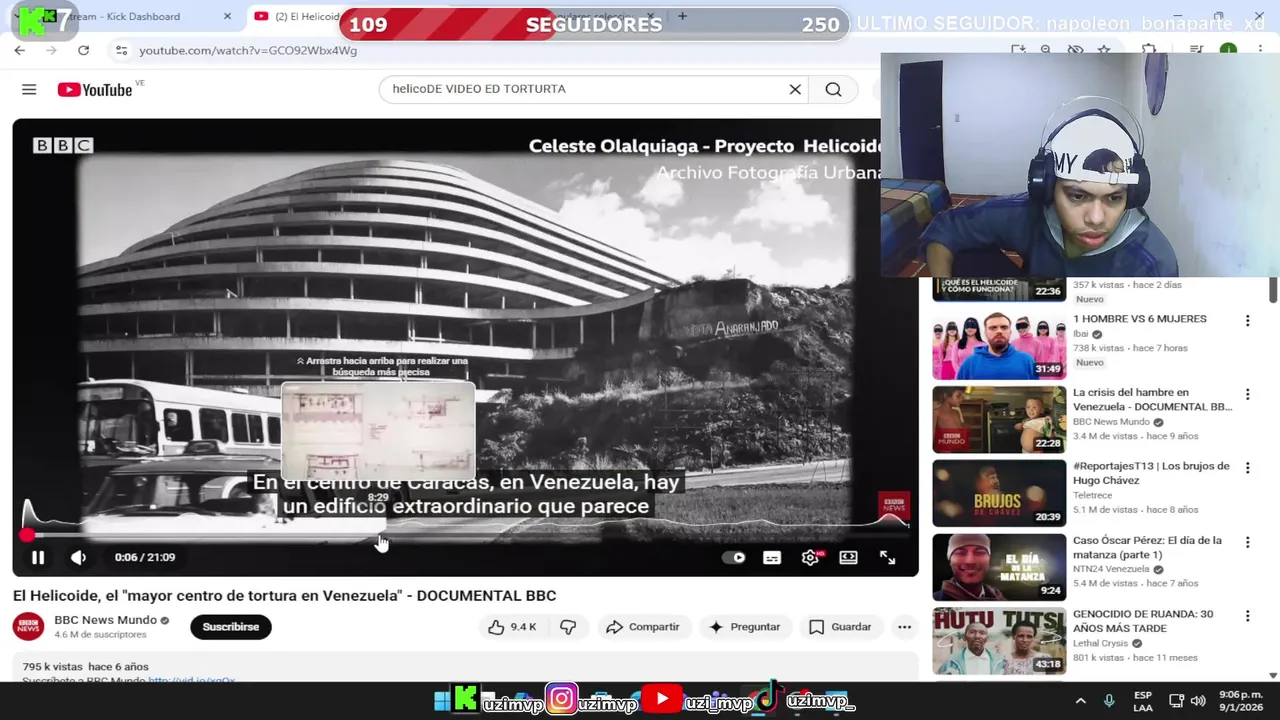Pause the video playback
This screenshot has width=1280, height=720.
(38, 558)
